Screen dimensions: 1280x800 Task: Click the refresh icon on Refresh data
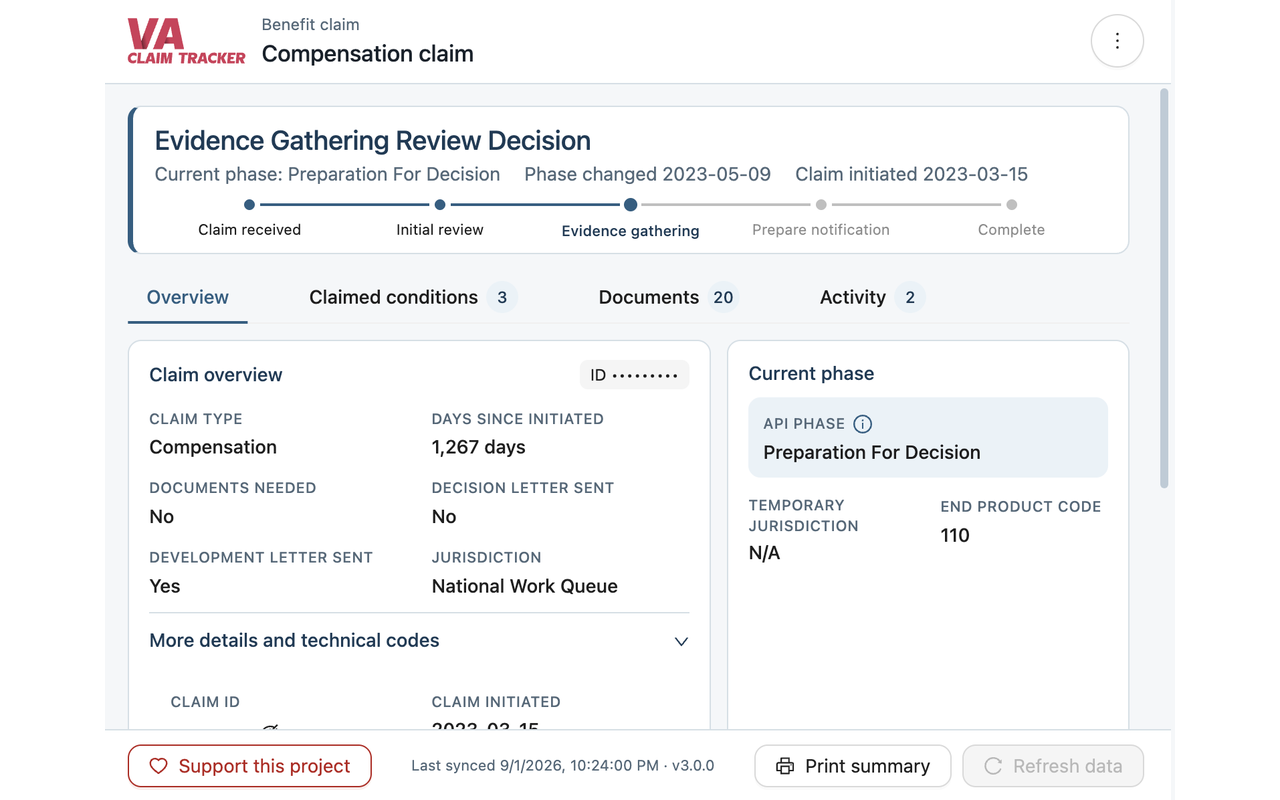tap(993, 766)
